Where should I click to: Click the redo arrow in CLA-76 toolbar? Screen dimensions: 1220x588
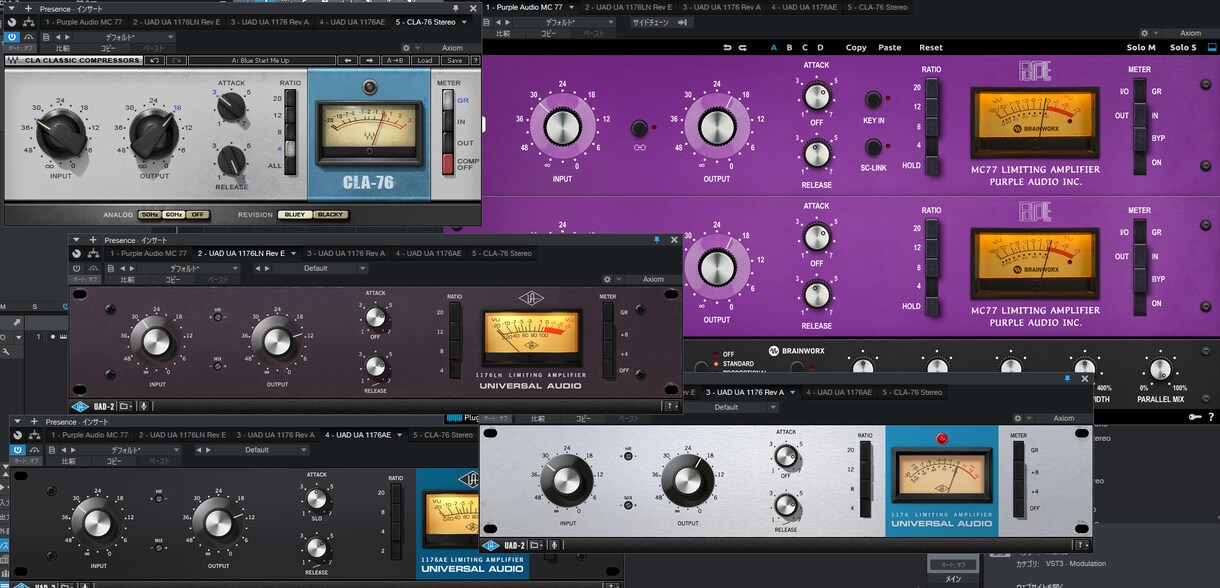(x=177, y=60)
